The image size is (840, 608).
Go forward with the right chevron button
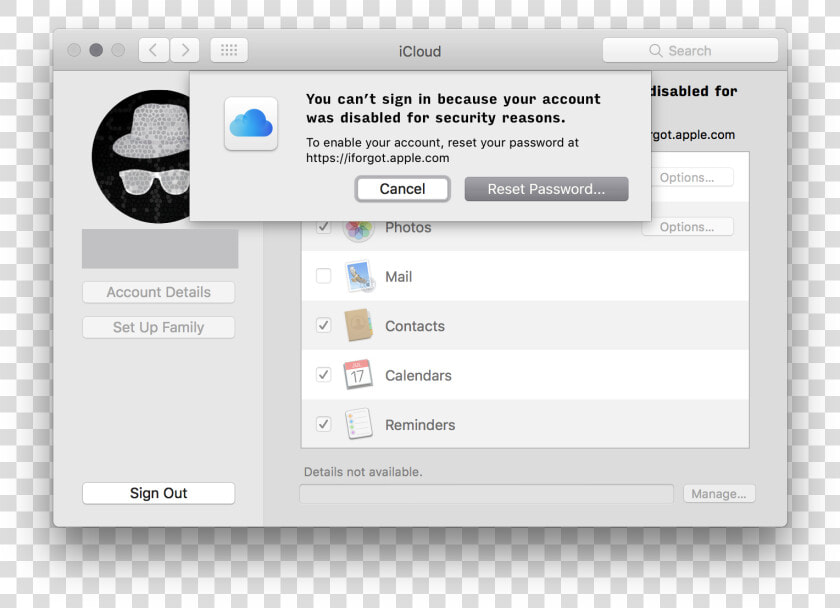(x=185, y=50)
